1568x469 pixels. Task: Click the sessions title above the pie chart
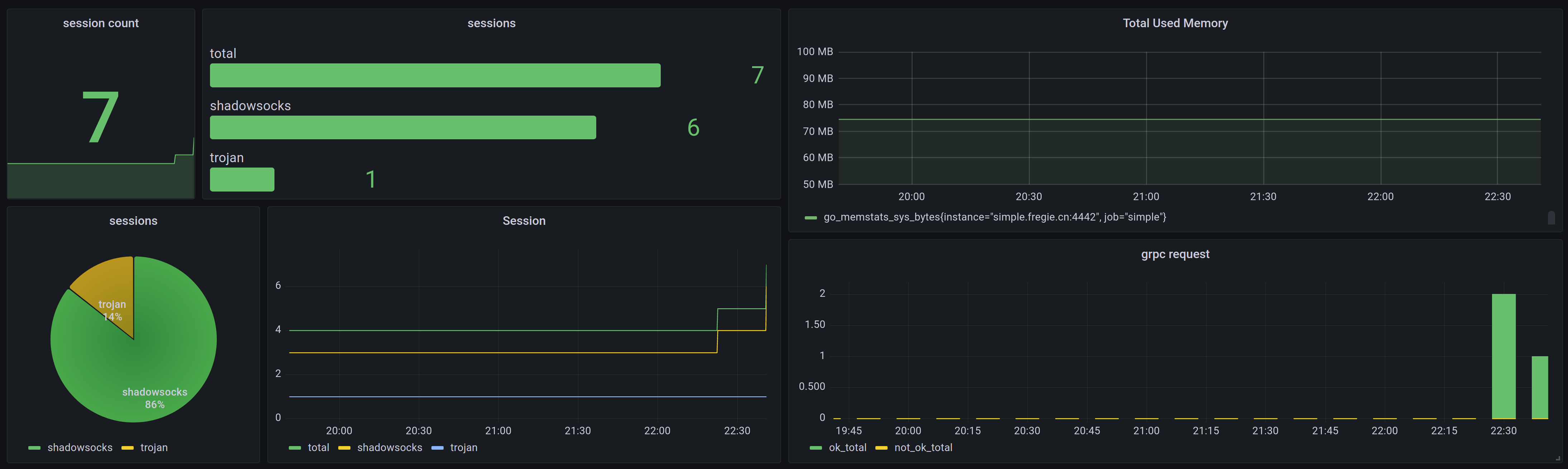[133, 221]
